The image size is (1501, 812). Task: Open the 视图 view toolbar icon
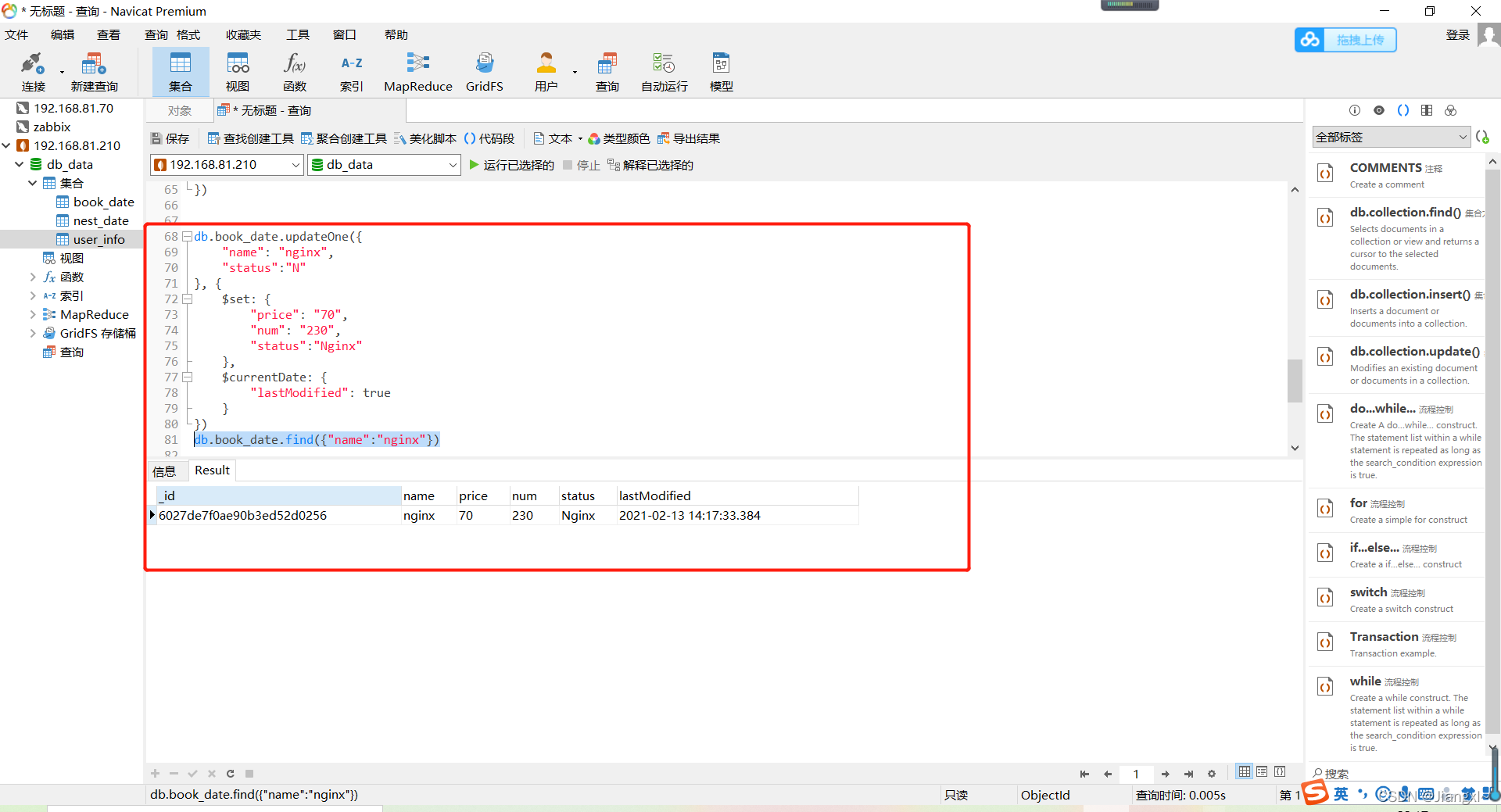point(238,72)
